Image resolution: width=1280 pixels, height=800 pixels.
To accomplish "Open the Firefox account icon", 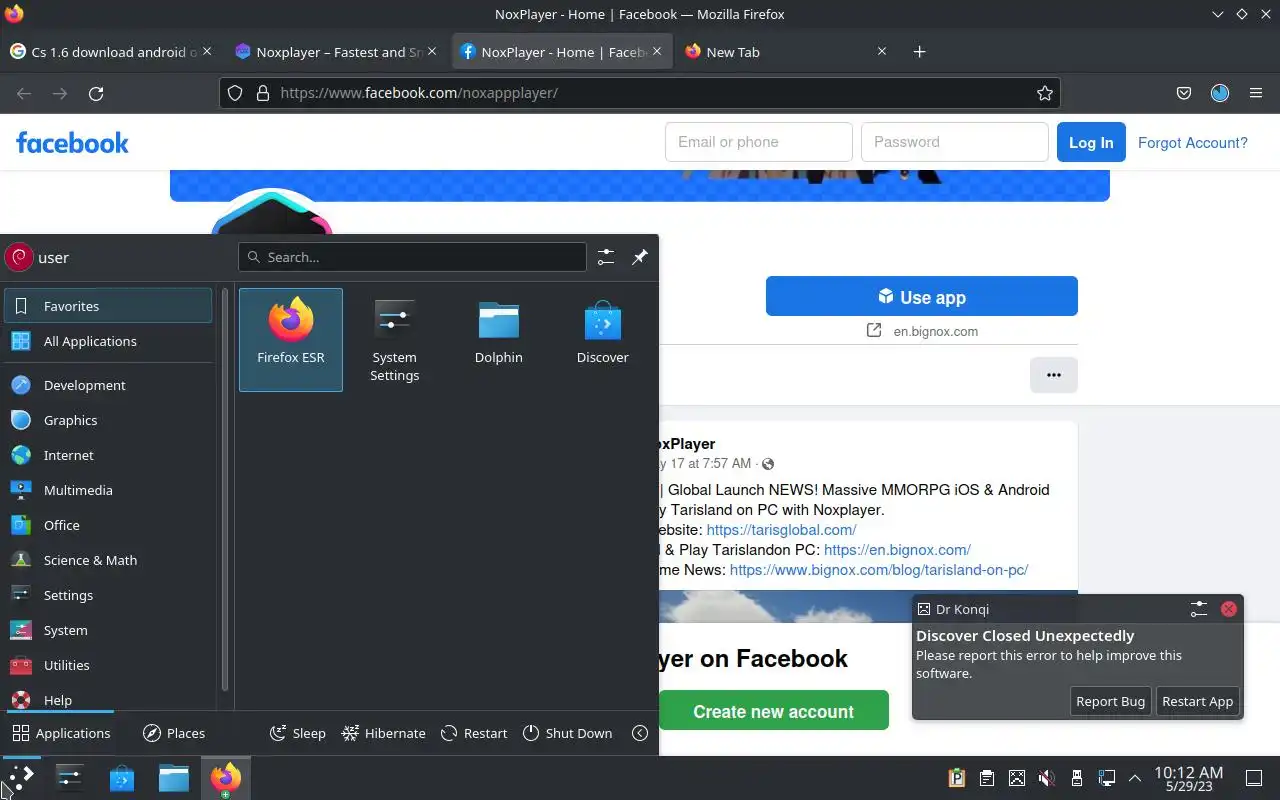I will pos(1220,93).
